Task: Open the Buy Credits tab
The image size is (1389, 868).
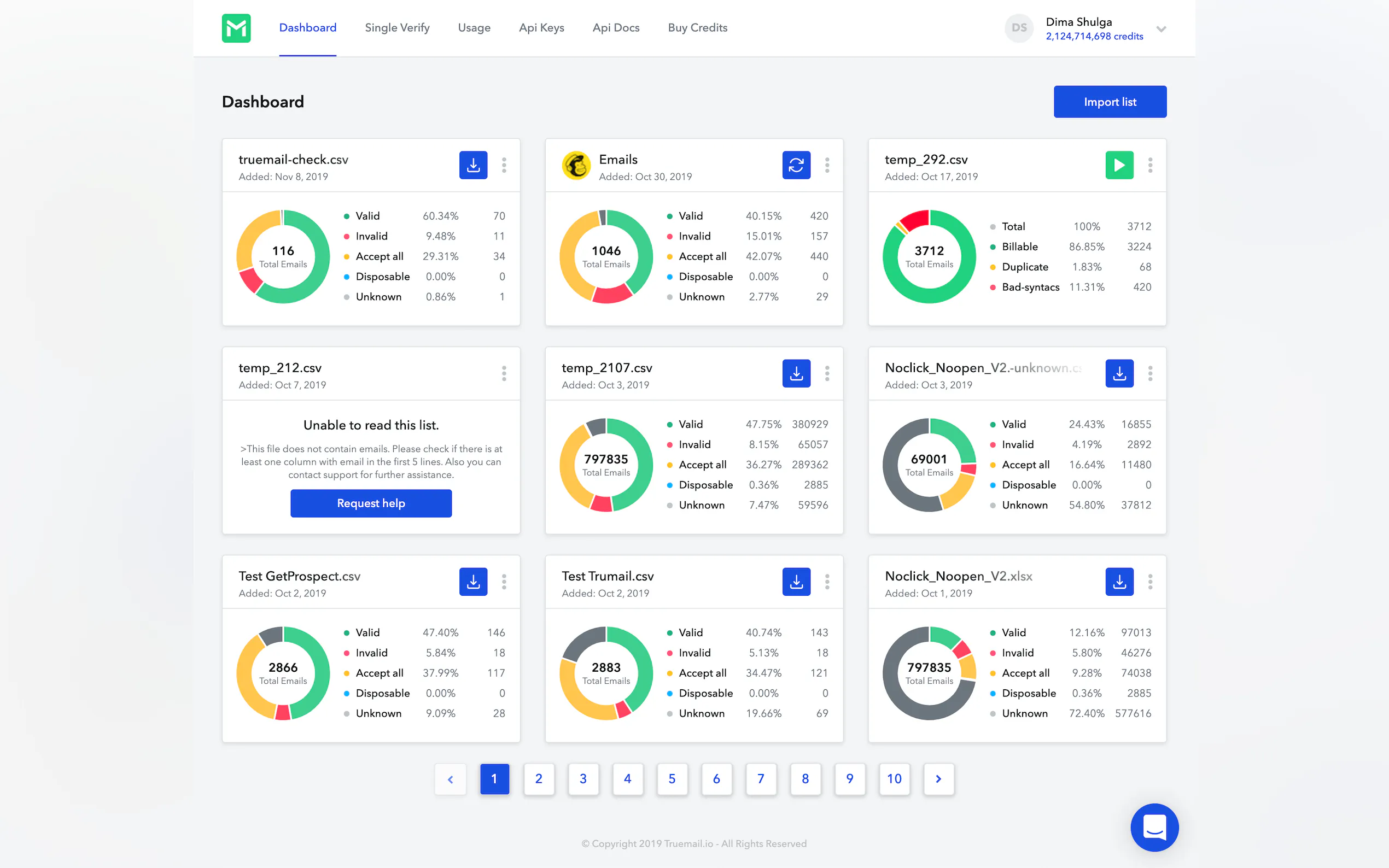Action: [x=697, y=27]
